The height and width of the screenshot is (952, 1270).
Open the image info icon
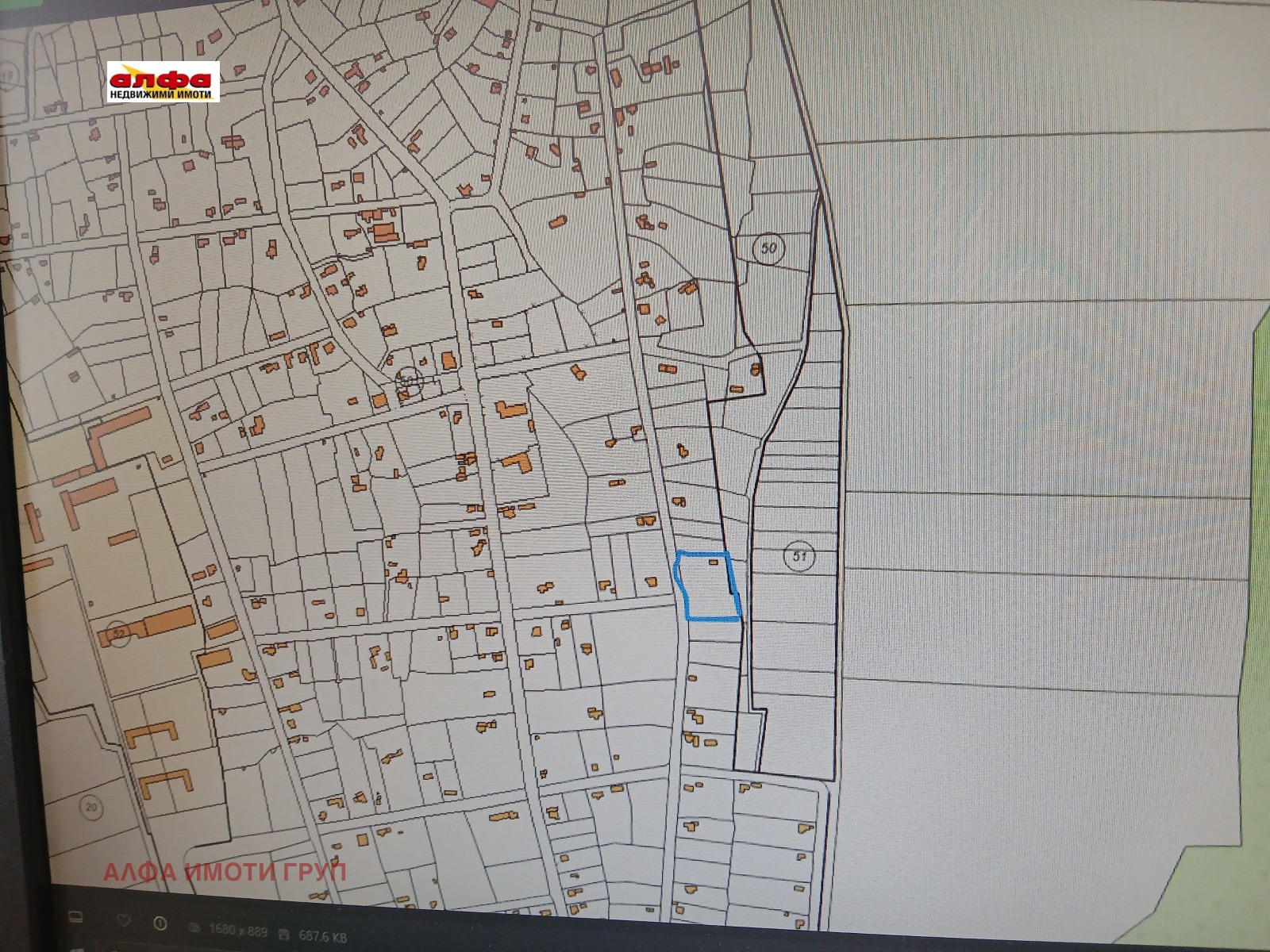tap(160, 923)
